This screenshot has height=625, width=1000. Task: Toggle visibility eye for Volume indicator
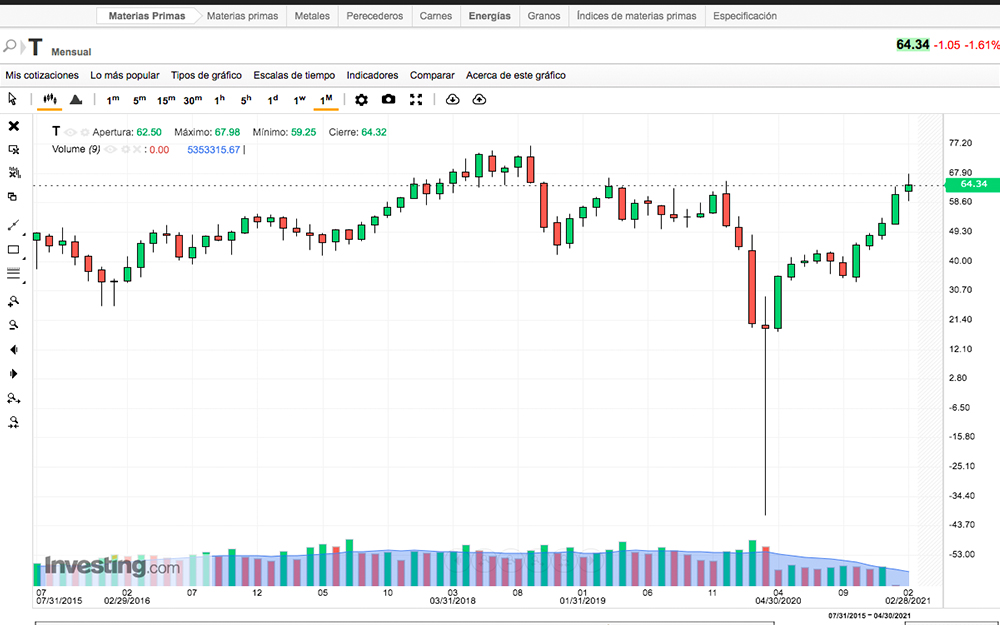pos(112,150)
